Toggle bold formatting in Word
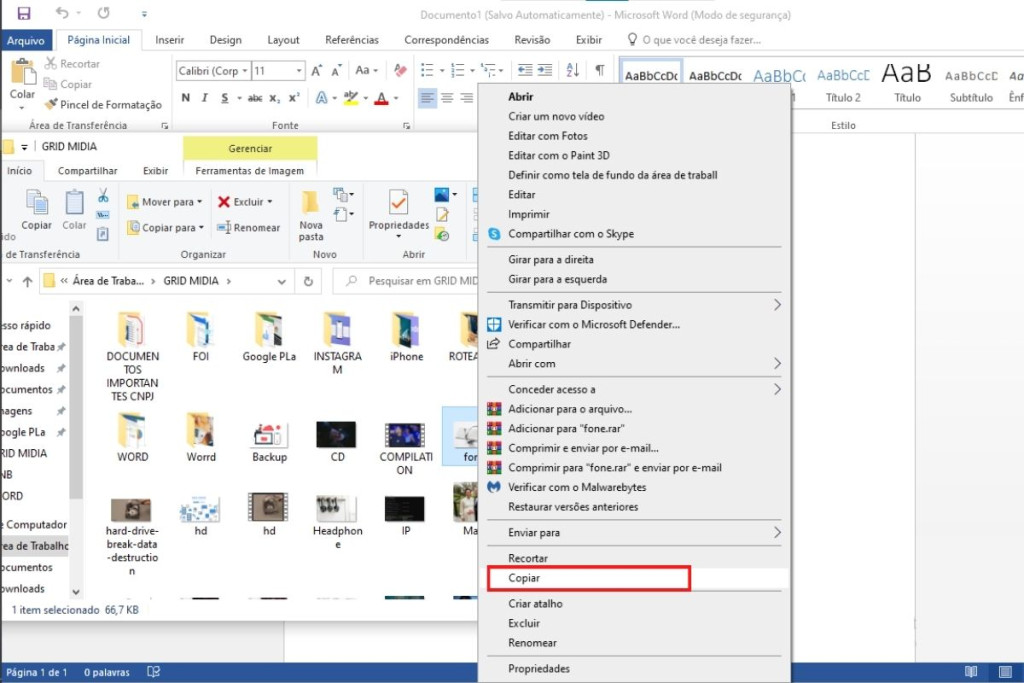Screen dimensions: 1024x683 click(185, 98)
